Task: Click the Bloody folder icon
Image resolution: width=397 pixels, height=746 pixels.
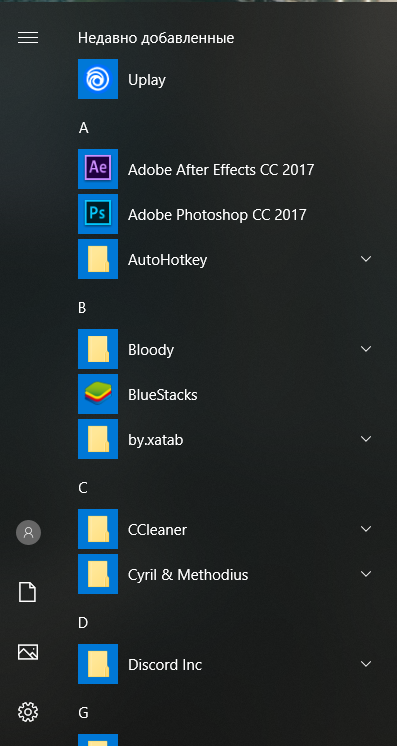Action: pos(98,349)
